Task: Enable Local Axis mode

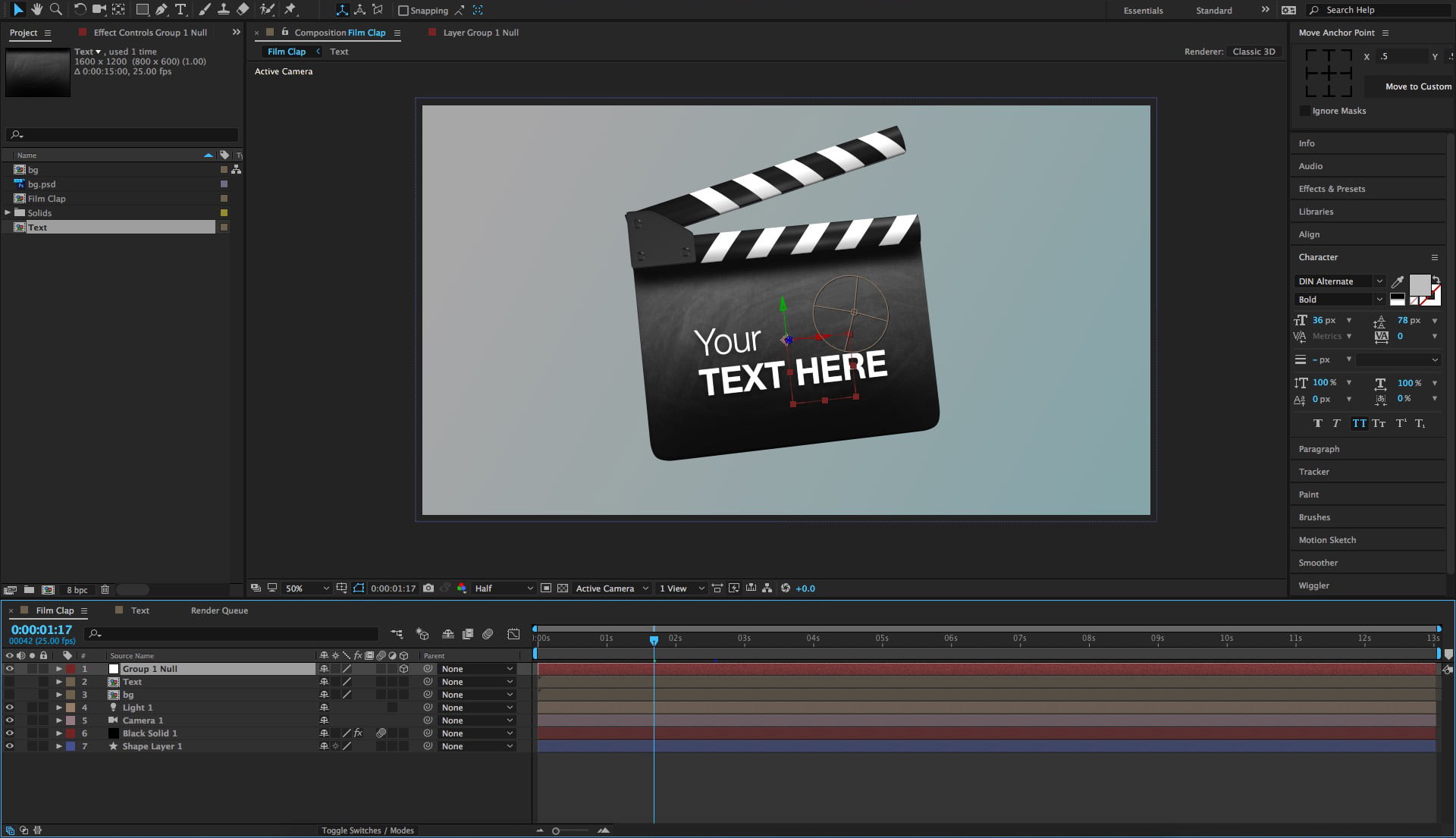Action: 342,10
